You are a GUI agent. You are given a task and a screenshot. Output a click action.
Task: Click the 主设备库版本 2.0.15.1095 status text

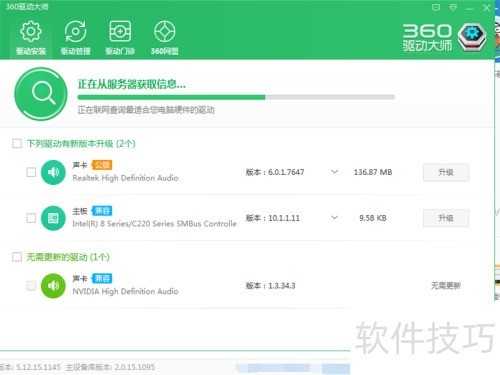point(110,367)
